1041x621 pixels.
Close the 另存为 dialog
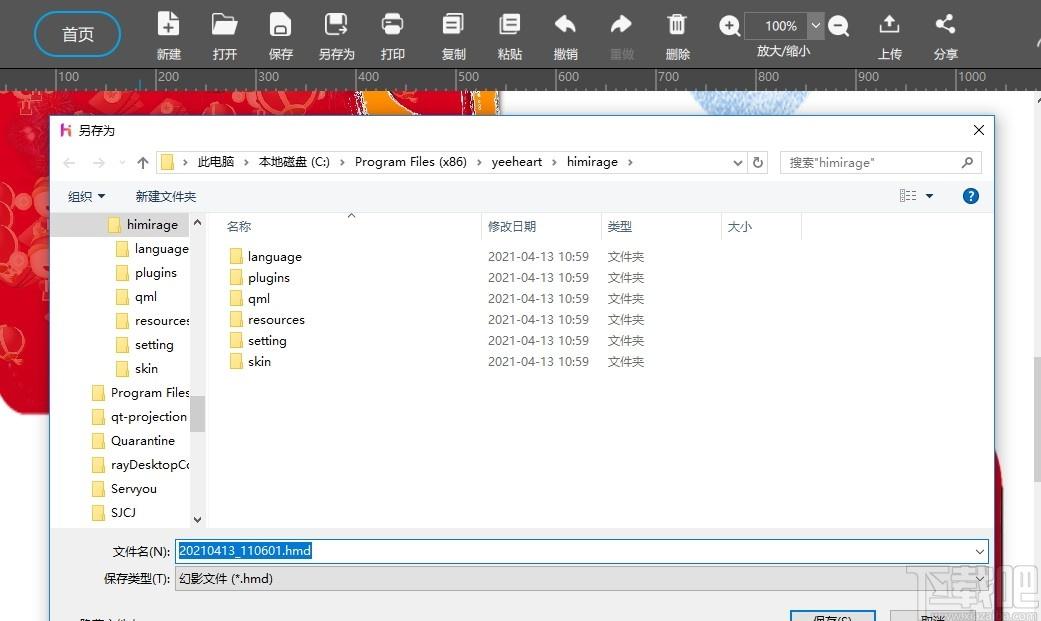tap(979, 130)
